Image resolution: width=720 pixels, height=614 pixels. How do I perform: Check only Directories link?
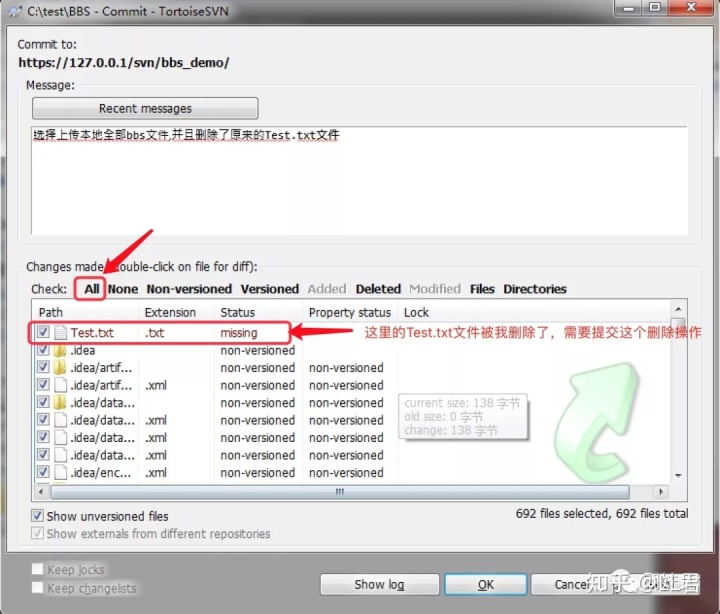click(535, 289)
